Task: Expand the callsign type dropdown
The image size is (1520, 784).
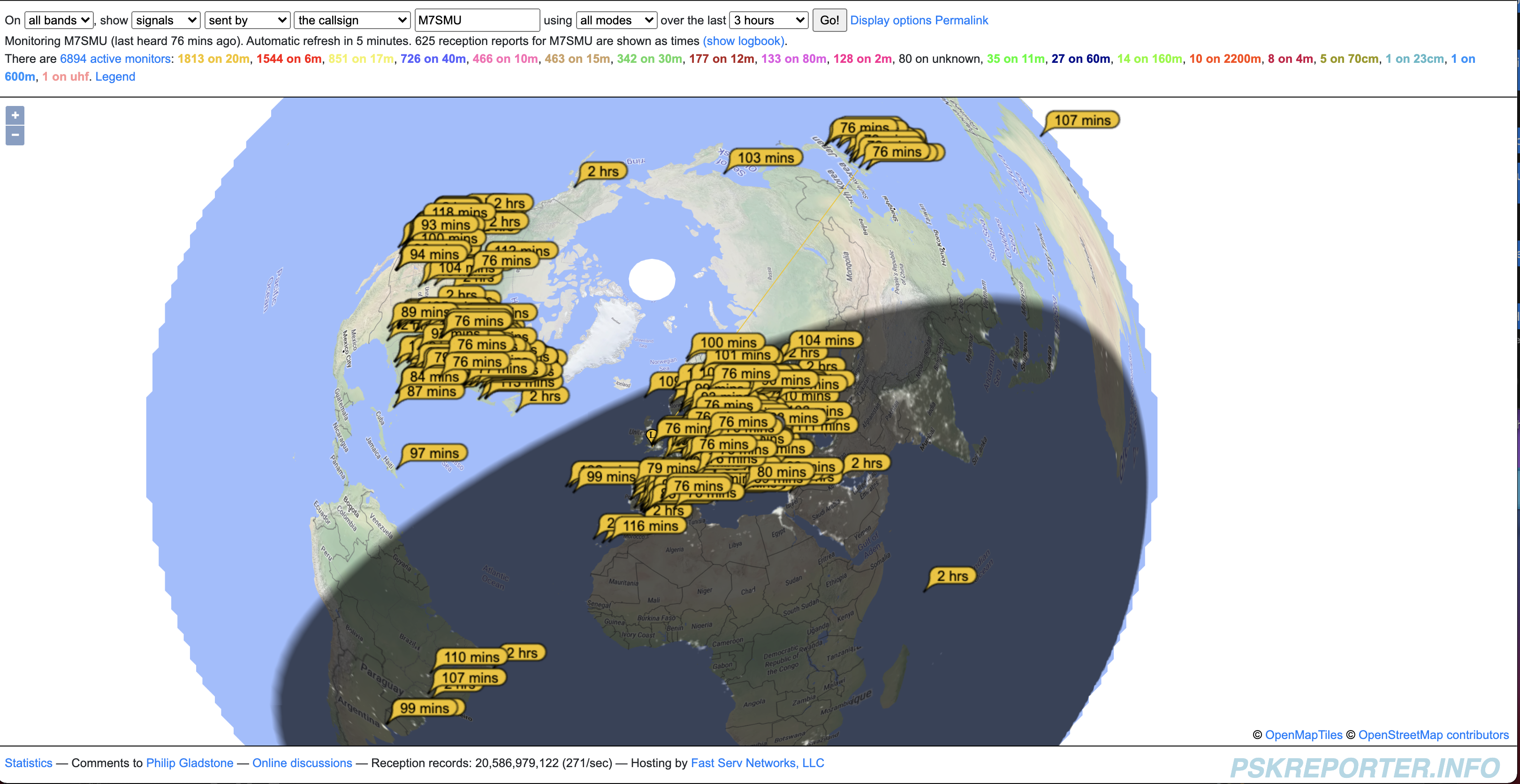Action: point(352,20)
